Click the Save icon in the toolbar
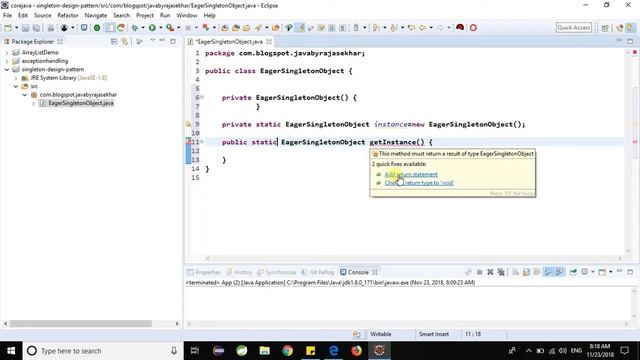Screen dimensions: 640x360 (25, 28)
